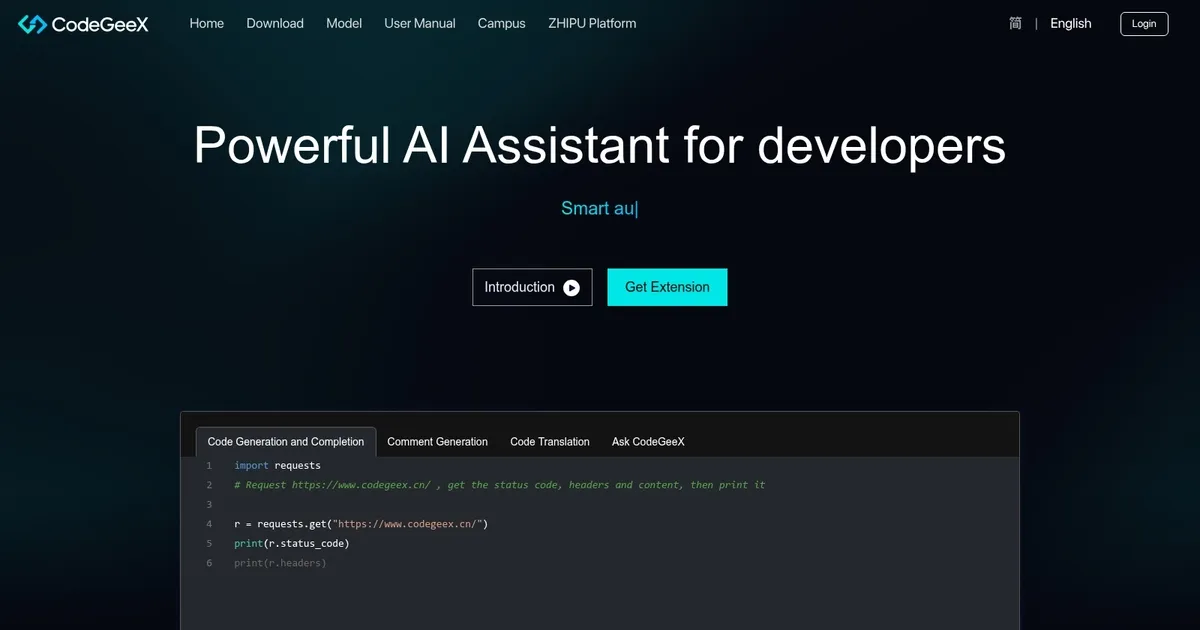
Task: Click the 'Smart au' typing subtitle
Action: tap(599, 208)
